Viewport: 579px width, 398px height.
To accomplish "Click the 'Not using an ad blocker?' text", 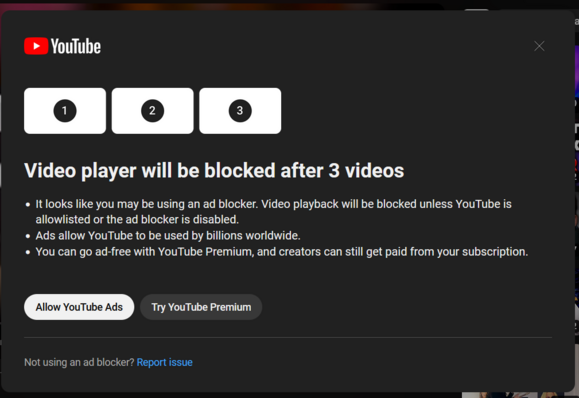I will 79,362.
